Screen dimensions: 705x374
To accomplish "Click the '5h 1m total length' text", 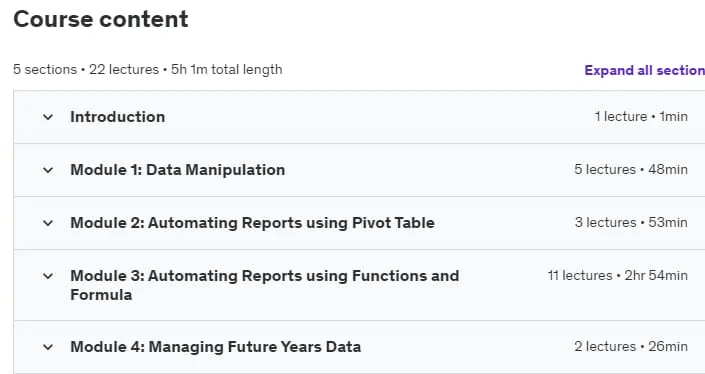I will tap(227, 70).
